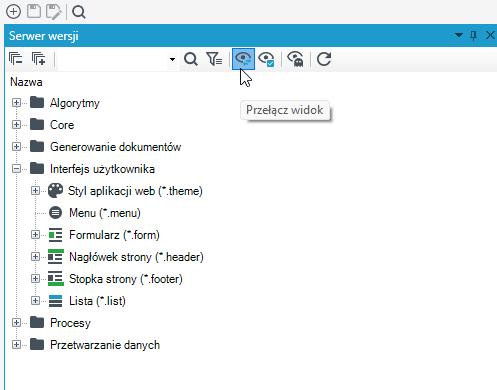Image resolution: width=497 pixels, height=390 pixels.
Task: Select Nagłówek strony (*.header) text
Action: 136,257
